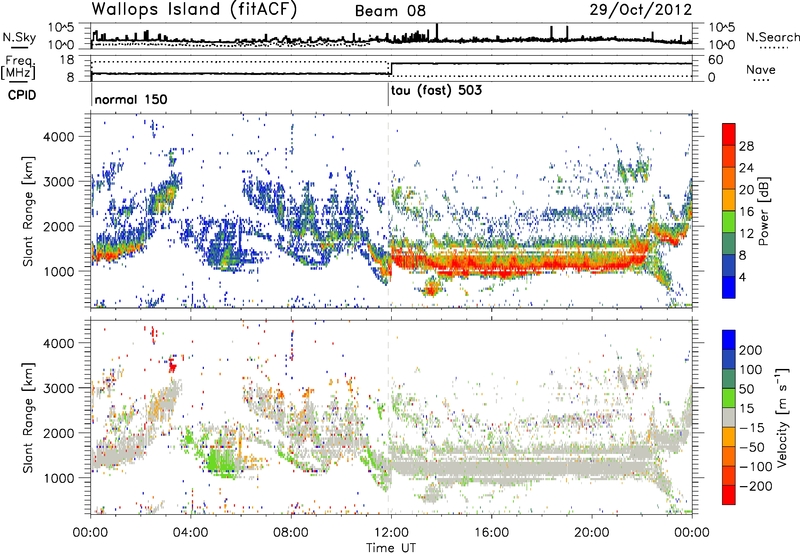Click the 'Power [dB]' colorbar label
800x554 pixels.
[764, 211]
